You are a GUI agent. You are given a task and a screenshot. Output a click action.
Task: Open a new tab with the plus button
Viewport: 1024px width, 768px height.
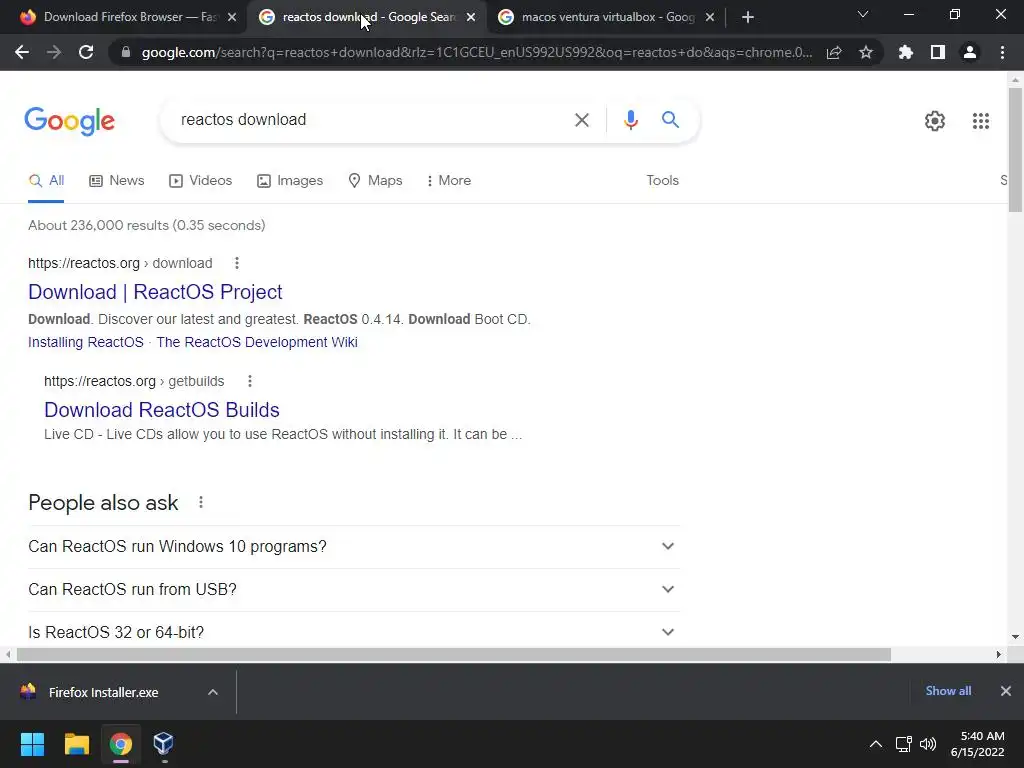click(x=748, y=17)
